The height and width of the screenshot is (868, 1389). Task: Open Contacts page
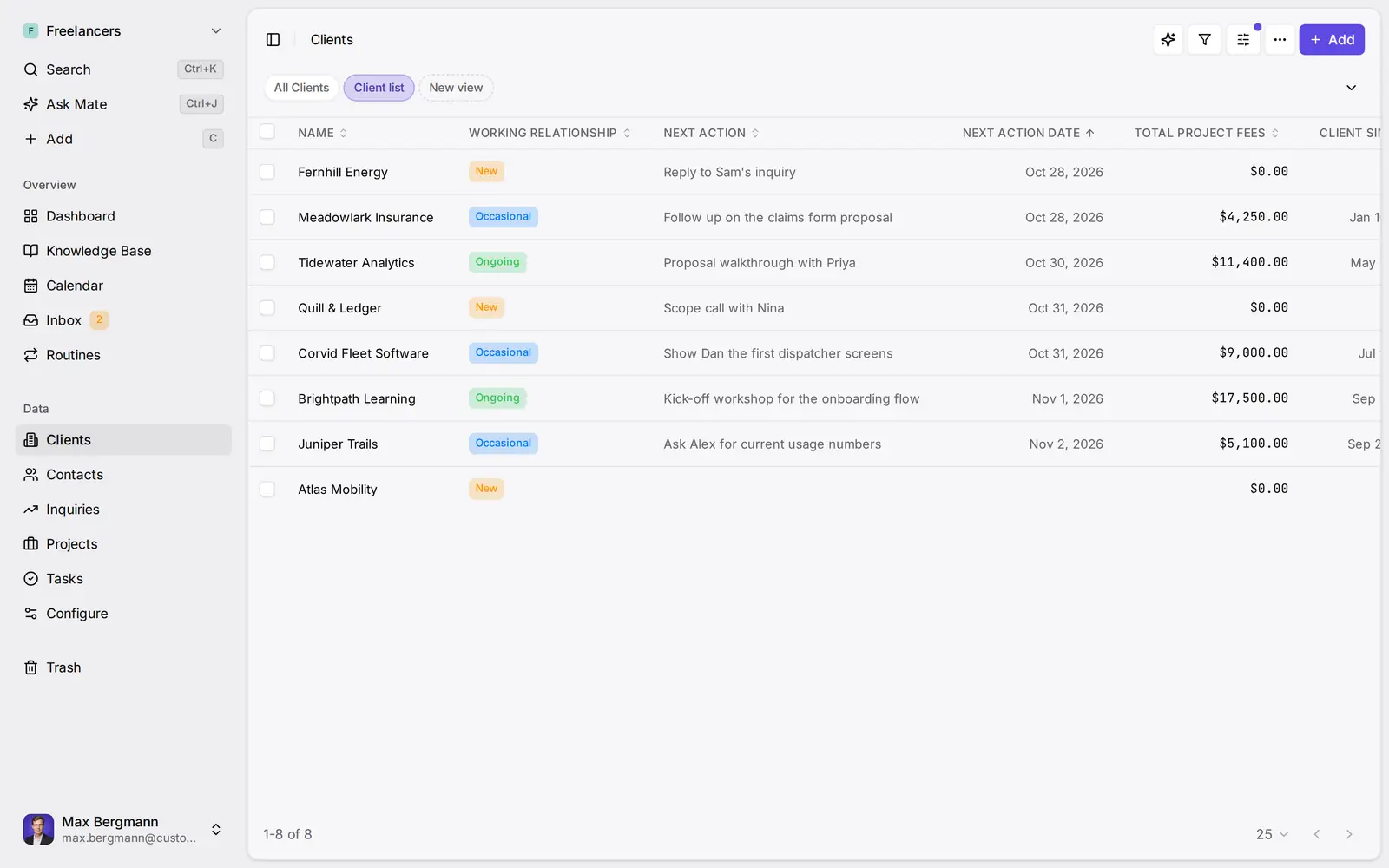click(x=123, y=475)
